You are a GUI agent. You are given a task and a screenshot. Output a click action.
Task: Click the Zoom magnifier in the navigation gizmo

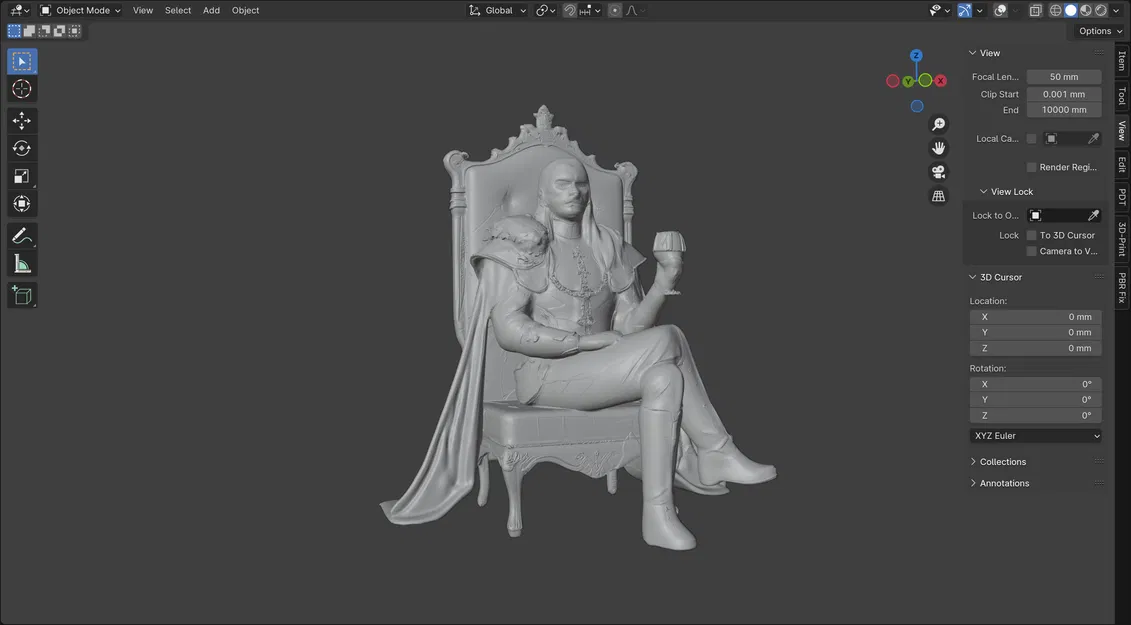[x=938, y=123]
